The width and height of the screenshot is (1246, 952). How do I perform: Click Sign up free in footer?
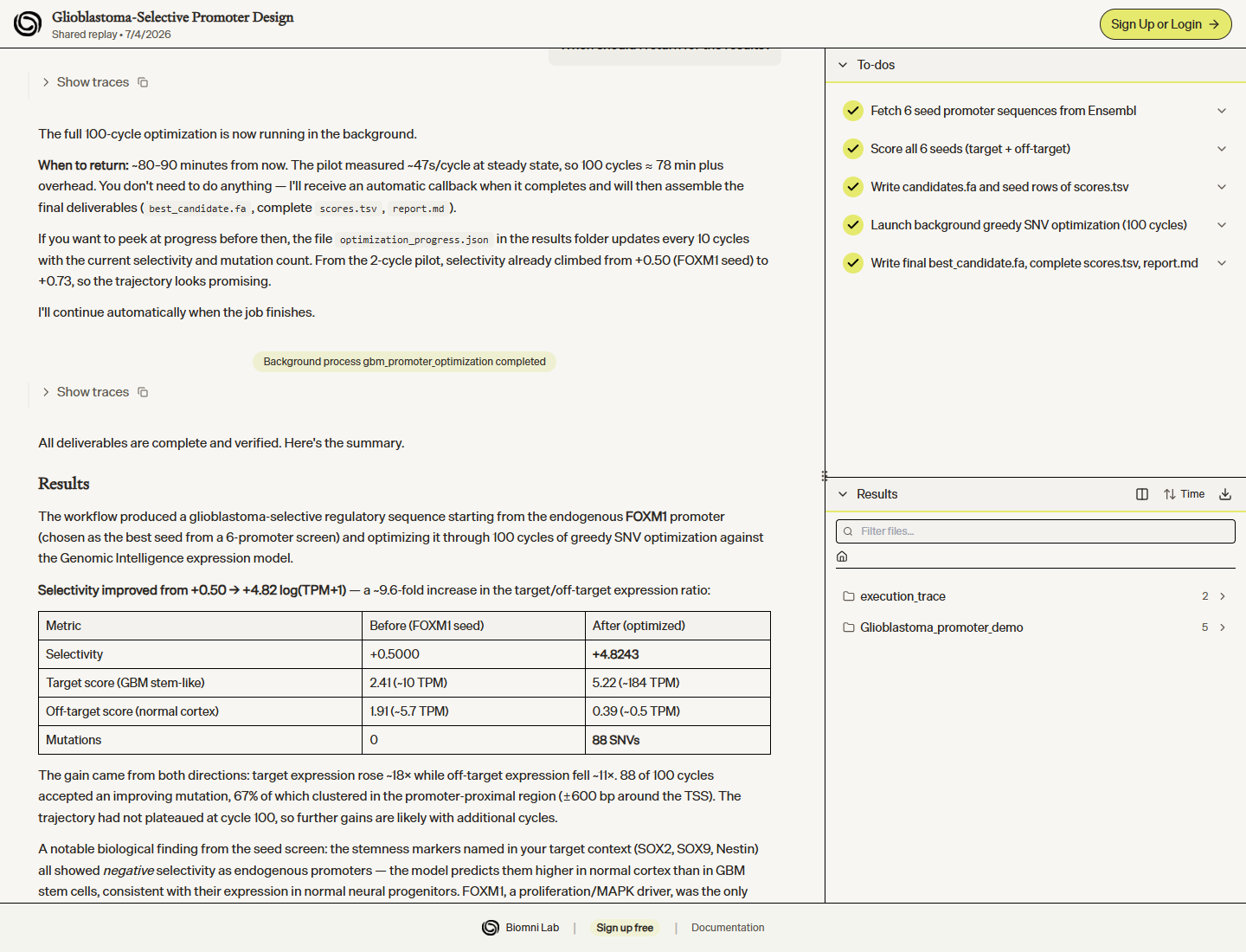(x=625, y=928)
